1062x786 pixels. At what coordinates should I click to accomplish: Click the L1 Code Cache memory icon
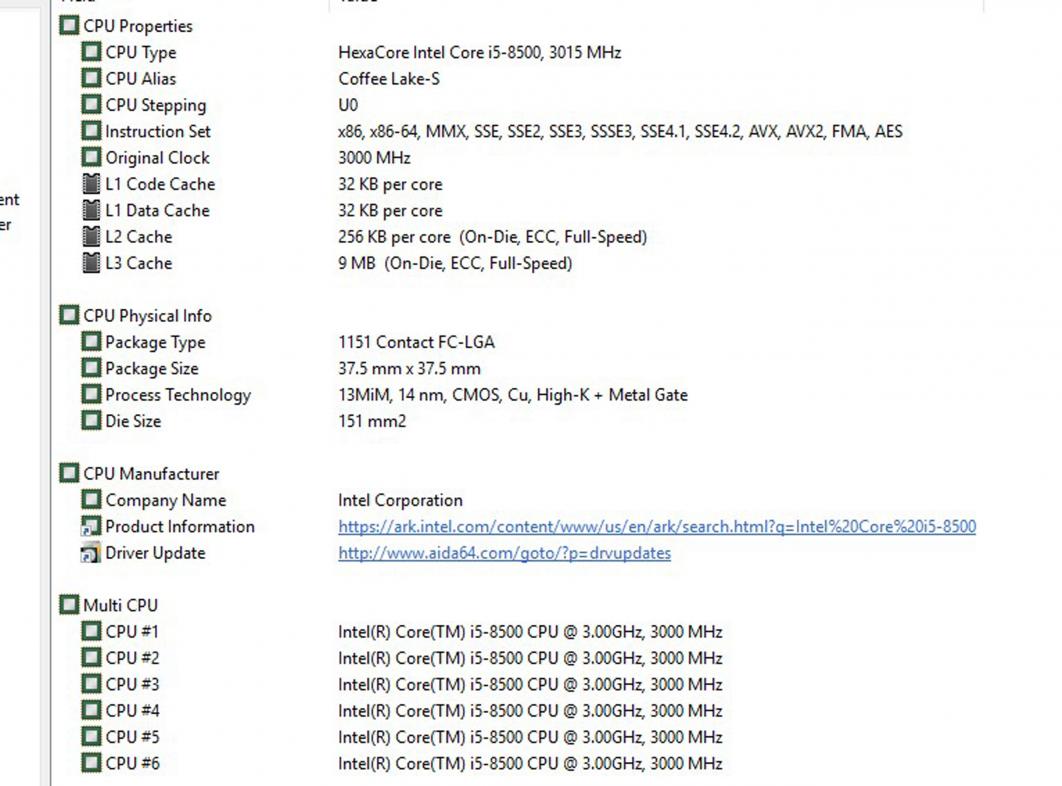point(91,184)
